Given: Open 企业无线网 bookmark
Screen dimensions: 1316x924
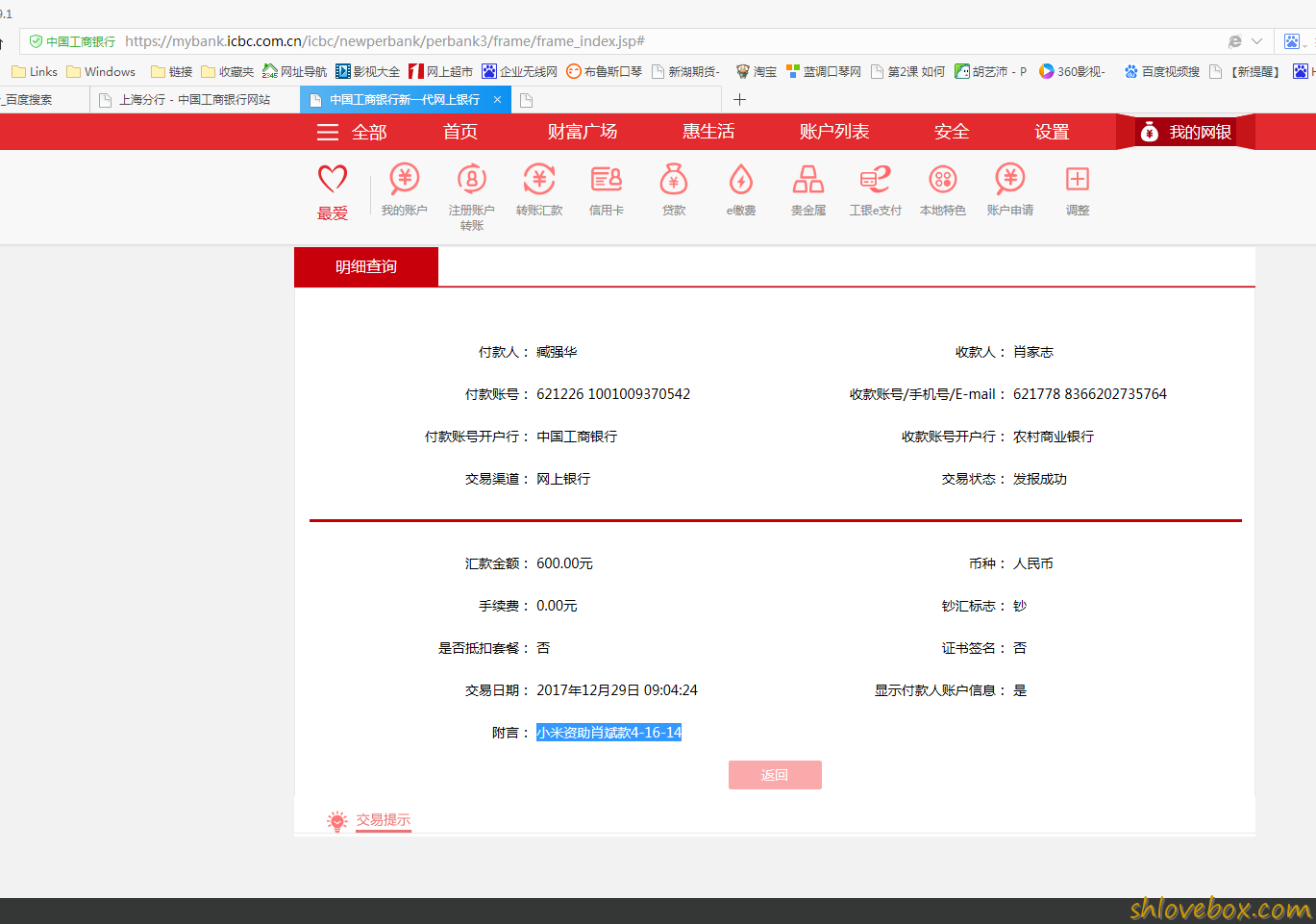Looking at the screenshot, I should 519,71.
